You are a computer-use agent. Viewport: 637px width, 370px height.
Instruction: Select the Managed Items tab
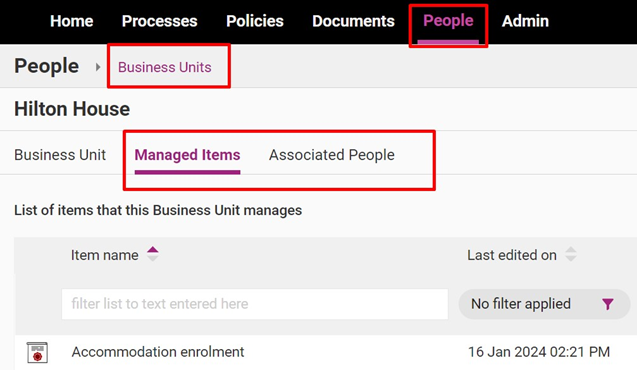pyautogui.click(x=187, y=155)
